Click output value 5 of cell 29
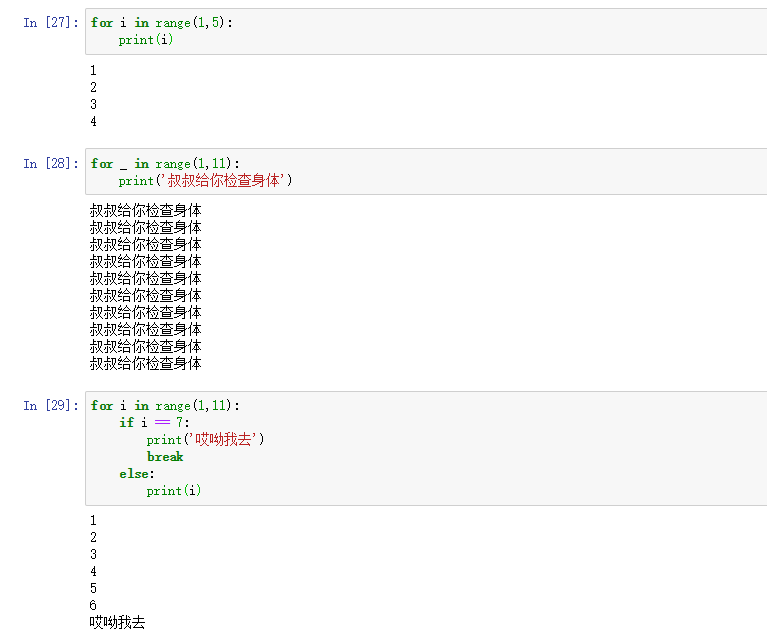 (93, 588)
